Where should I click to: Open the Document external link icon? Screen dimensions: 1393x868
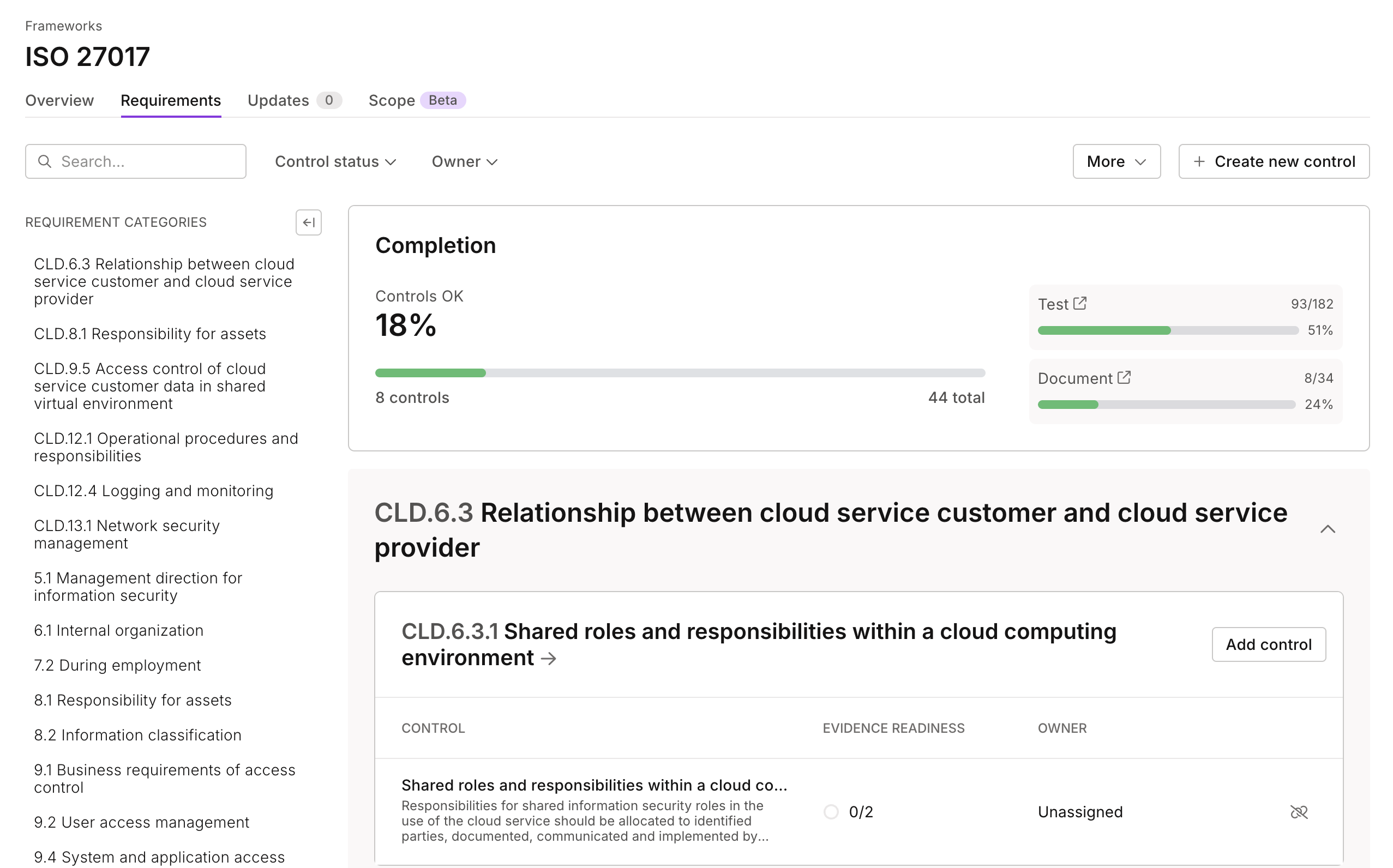tap(1124, 377)
